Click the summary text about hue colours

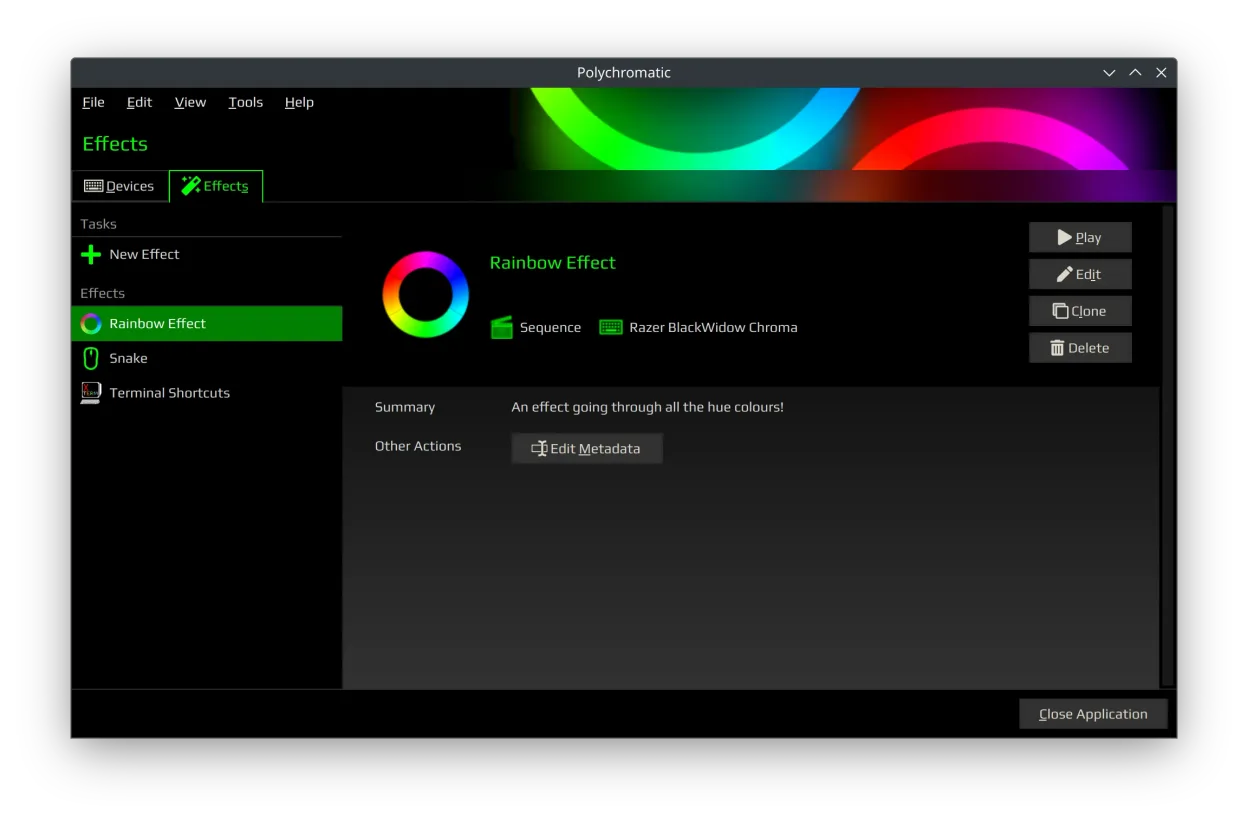pos(648,407)
